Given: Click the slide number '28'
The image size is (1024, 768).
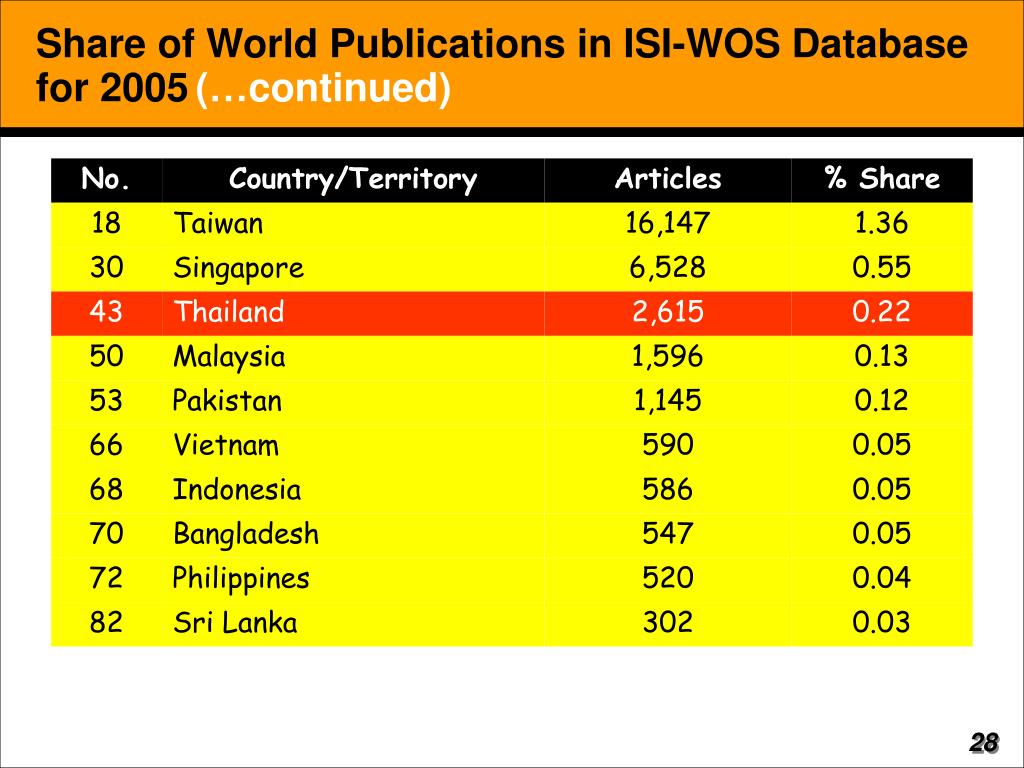Looking at the screenshot, I should click(984, 743).
